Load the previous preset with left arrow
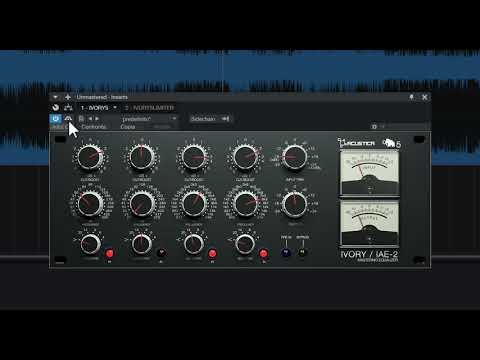The height and width of the screenshot is (360, 480). click(x=90, y=118)
